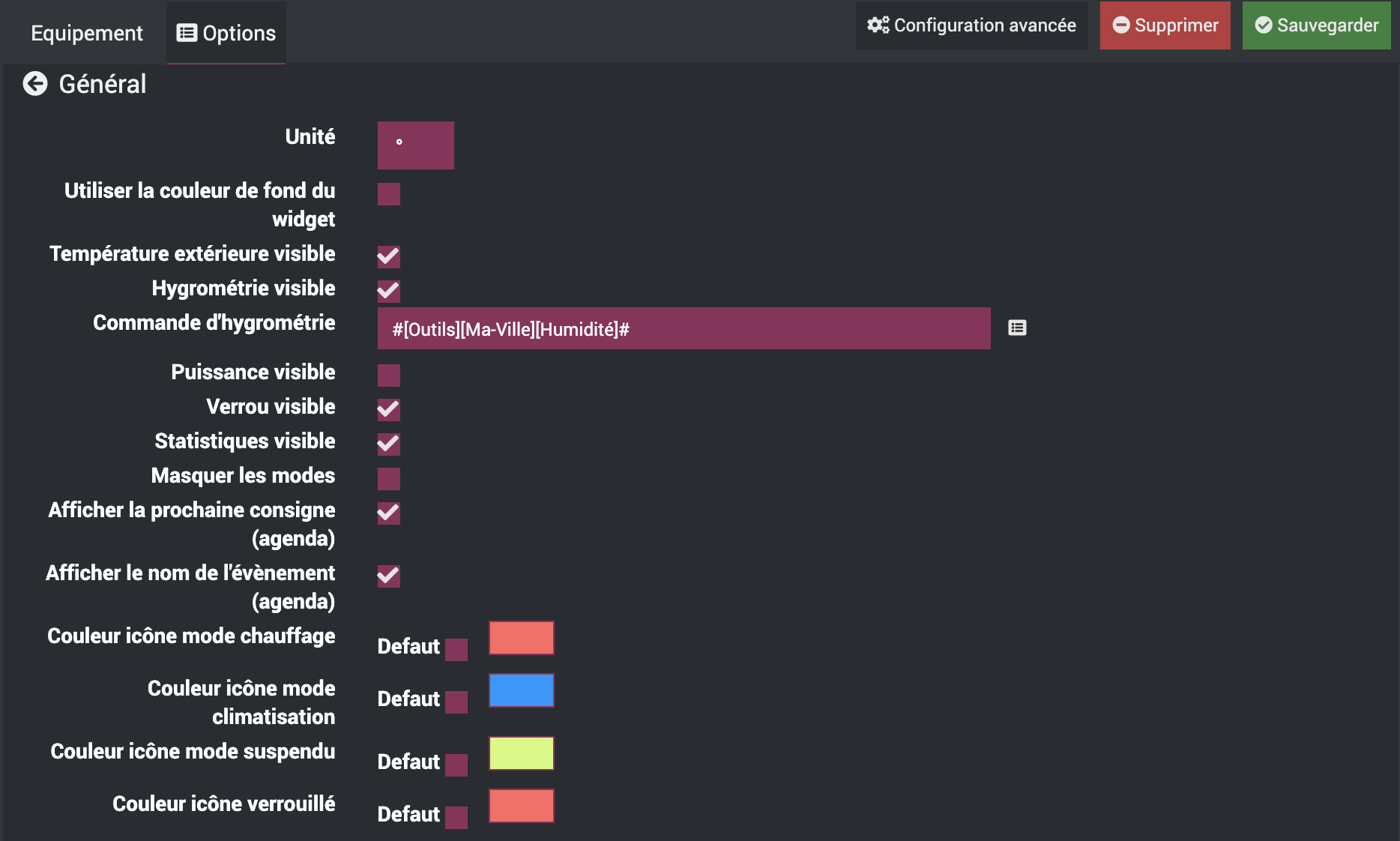
Task: Toggle Hygrométrie visible checkbox
Action: tap(389, 292)
